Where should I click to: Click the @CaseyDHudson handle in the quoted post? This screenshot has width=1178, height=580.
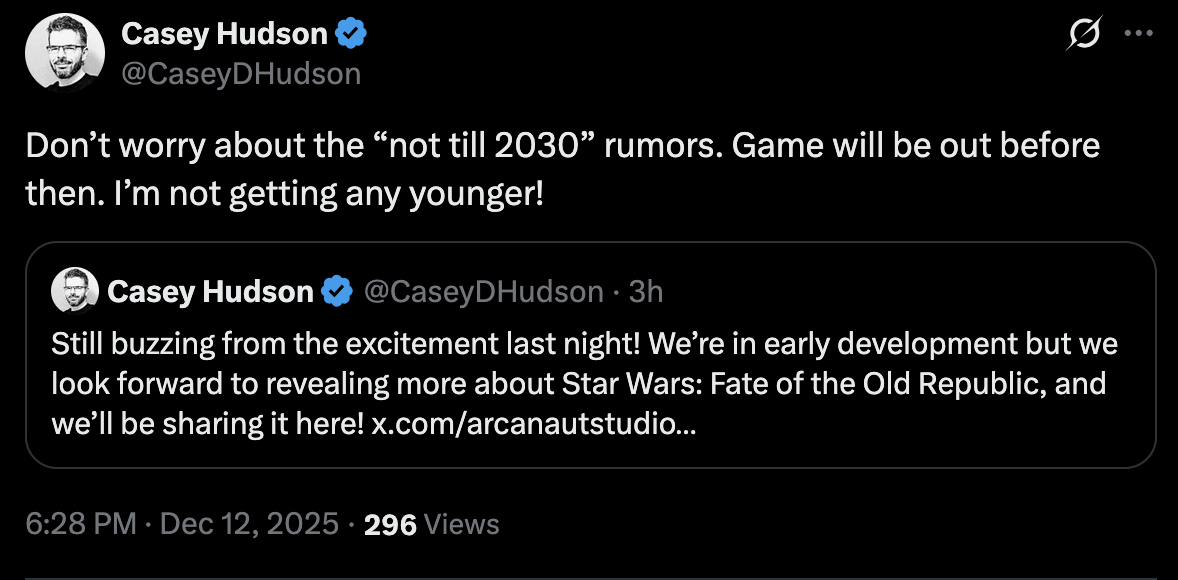click(x=483, y=292)
